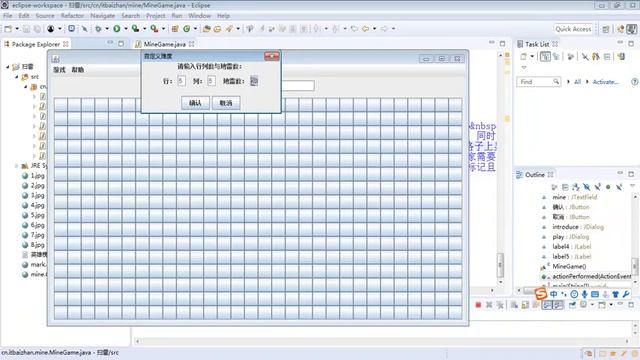Screen dimensions: 640x360
Task: Toggle Console scroll lock icon
Action: click(x=525, y=305)
